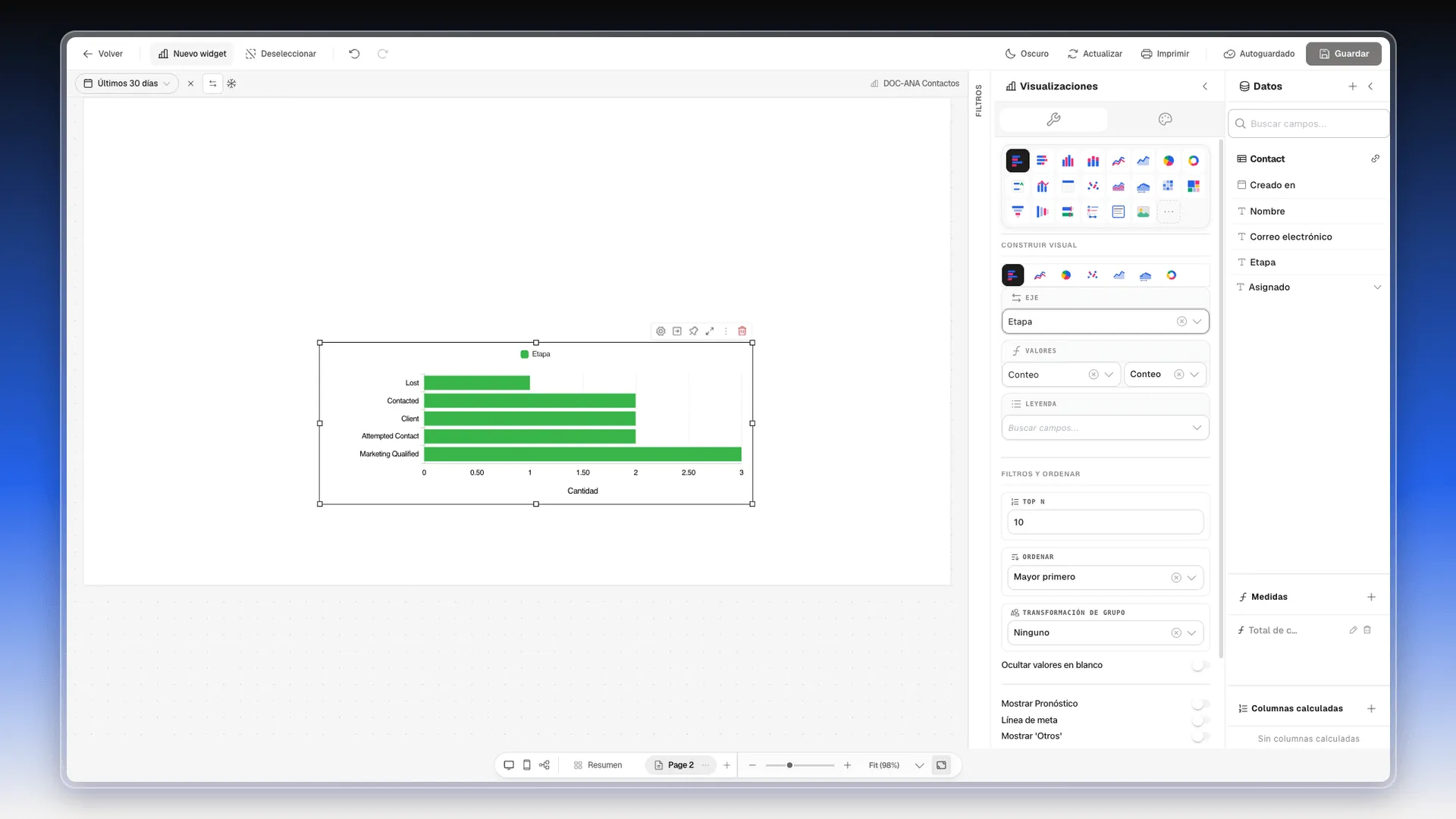Open the Ordenar Mayor primero dropdown
The height and width of the screenshot is (819, 1456).
[1105, 577]
